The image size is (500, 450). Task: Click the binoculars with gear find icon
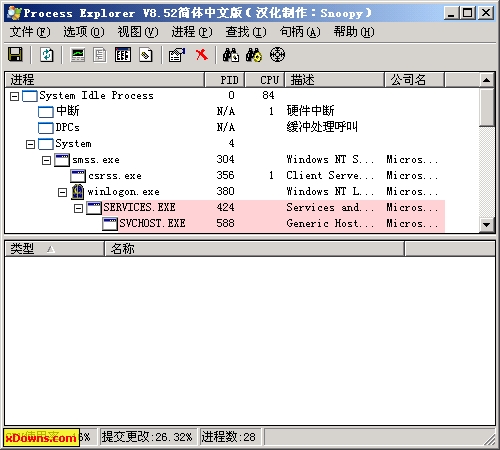coord(254,55)
